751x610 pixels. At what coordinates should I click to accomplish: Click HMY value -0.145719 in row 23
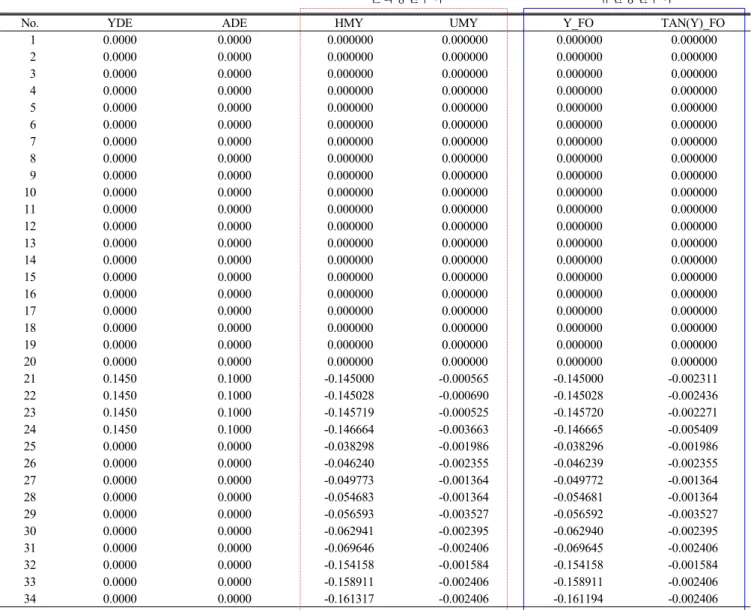(x=349, y=413)
